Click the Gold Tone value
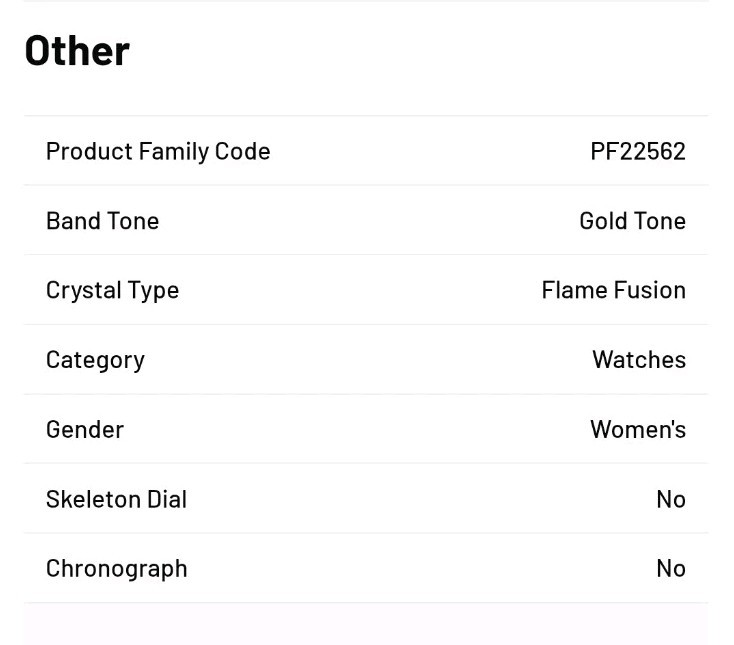The height and width of the screenshot is (645, 734). (x=633, y=220)
